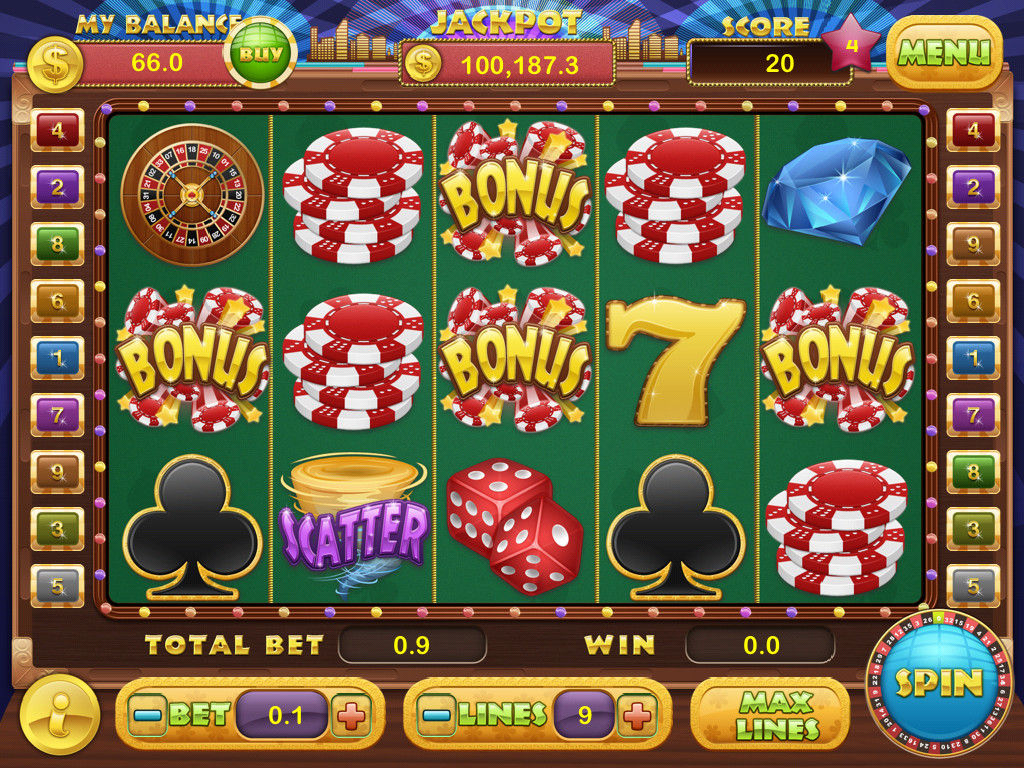
Task: Click the purple Scatter tornado symbol
Action: [353, 526]
